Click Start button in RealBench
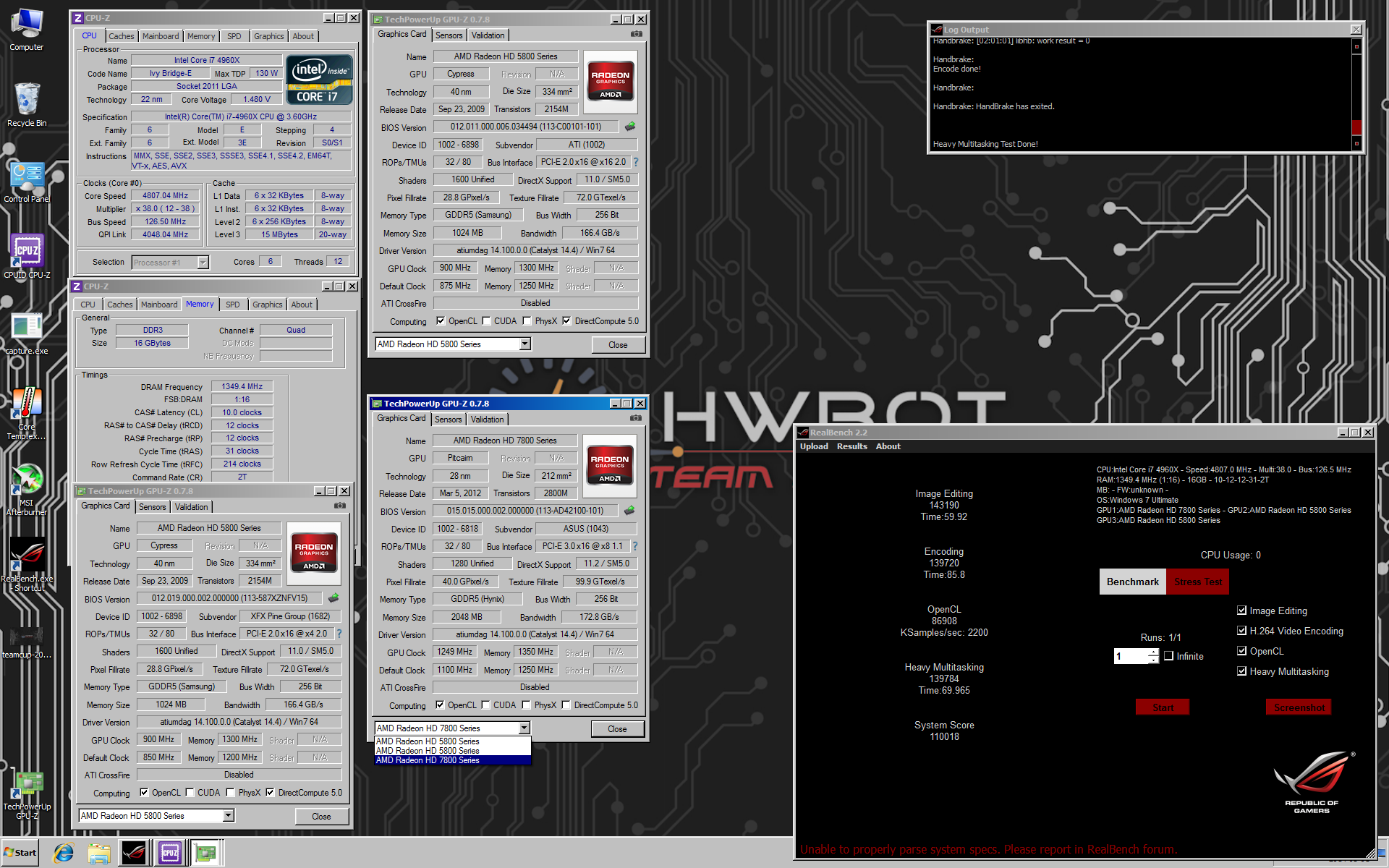Image resolution: width=1389 pixels, height=868 pixels. click(1163, 707)
